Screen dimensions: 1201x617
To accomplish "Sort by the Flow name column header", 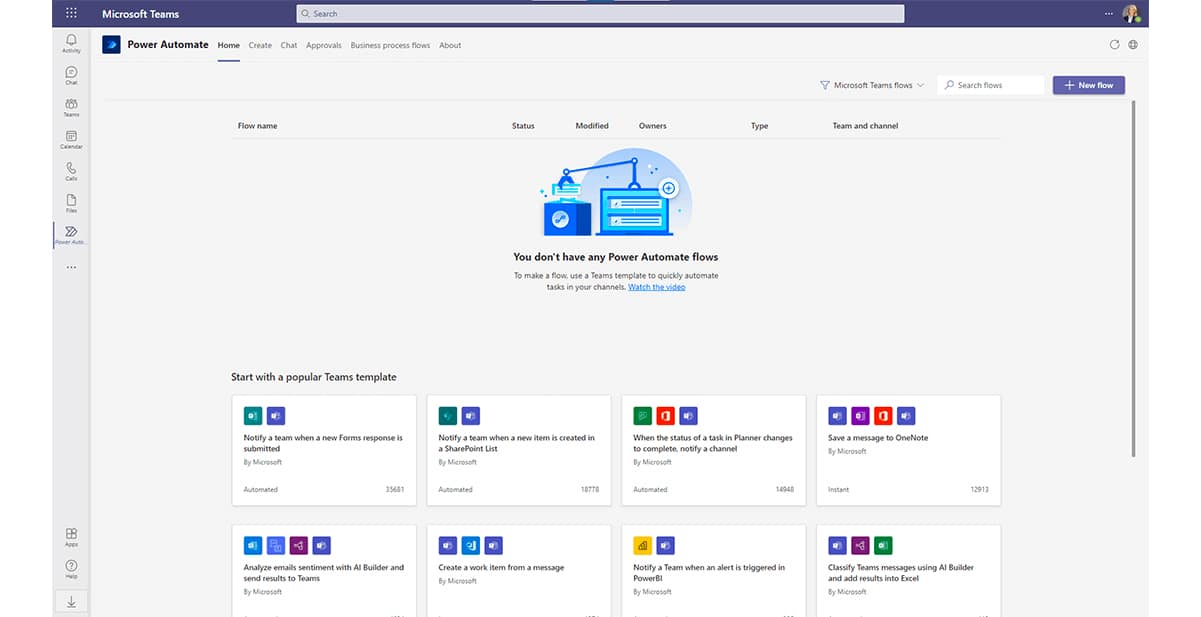I will point(258,126).
